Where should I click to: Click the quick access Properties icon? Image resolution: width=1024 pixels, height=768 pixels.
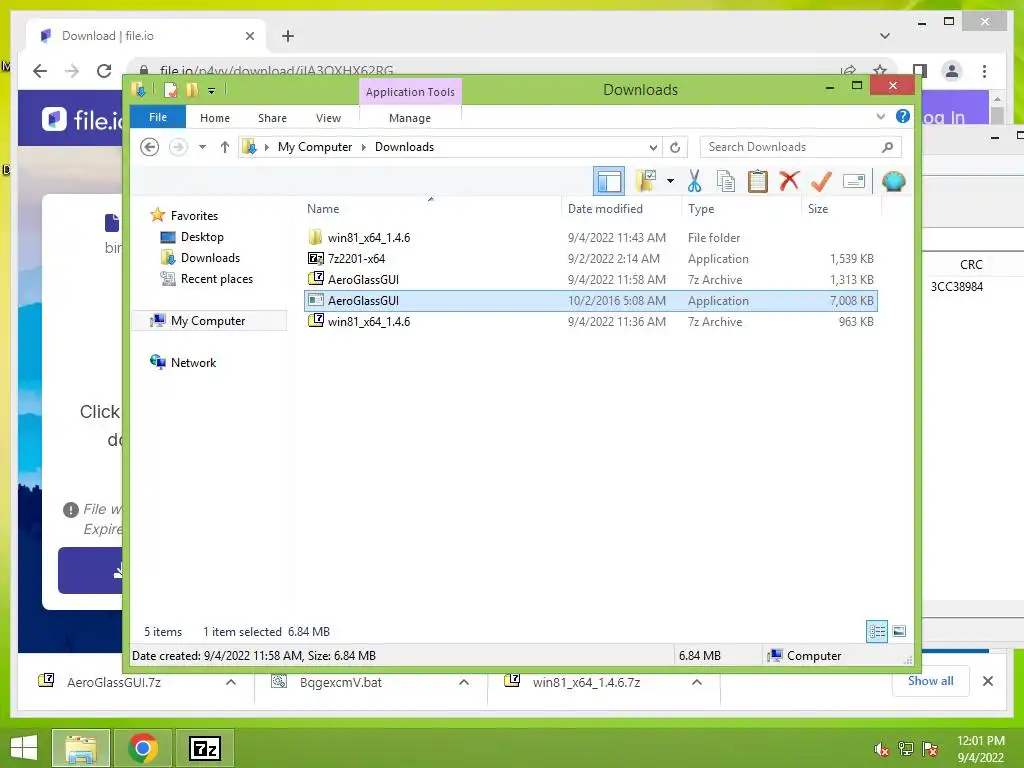(170, 90)
